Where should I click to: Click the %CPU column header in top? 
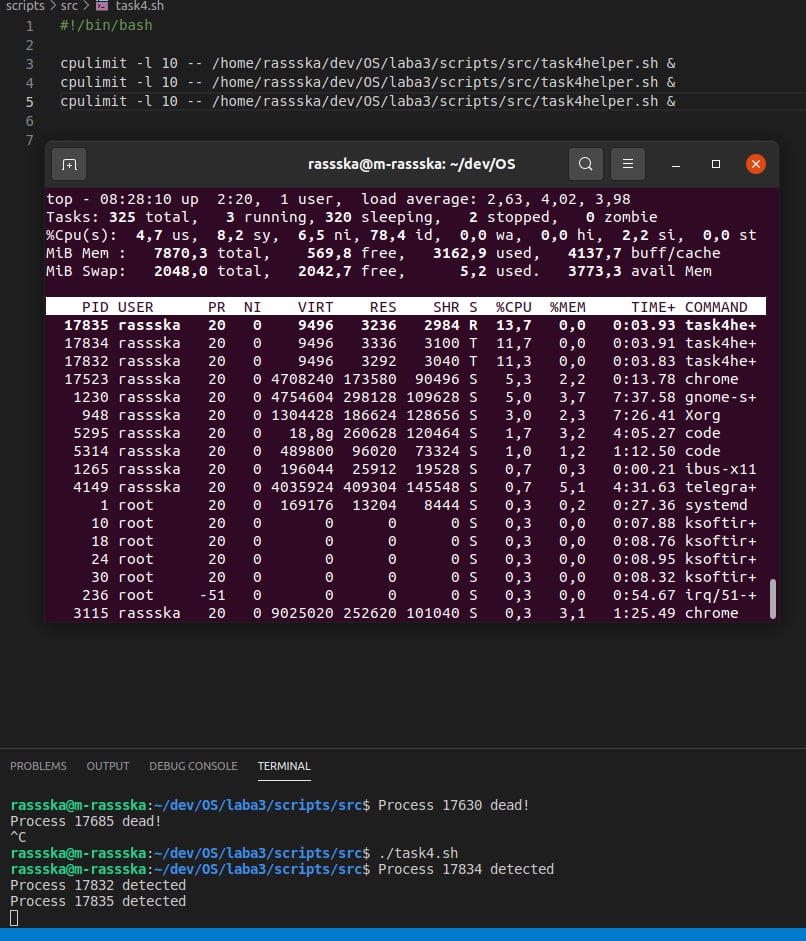[514, 307]
